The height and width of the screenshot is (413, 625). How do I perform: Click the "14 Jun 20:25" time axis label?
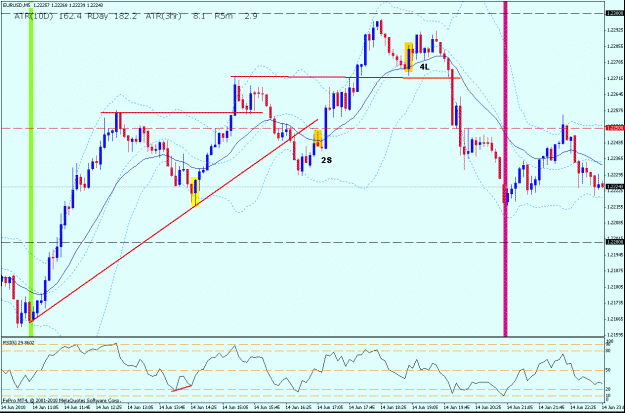(x=489, y=409)
